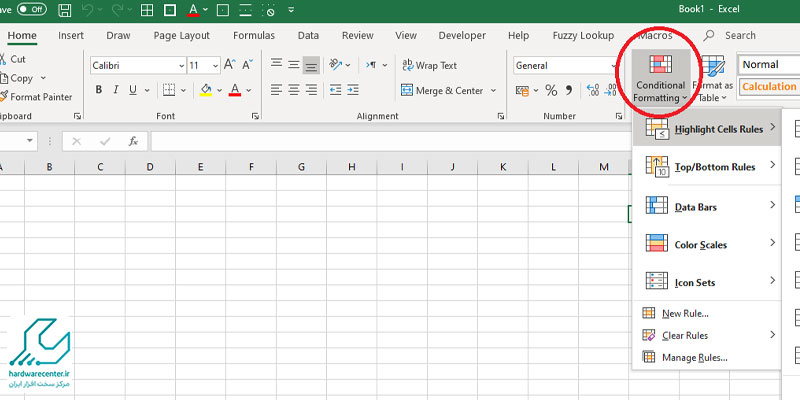Click the Italic button
This screenshot has height=400, width=800.
pos(116,90)
